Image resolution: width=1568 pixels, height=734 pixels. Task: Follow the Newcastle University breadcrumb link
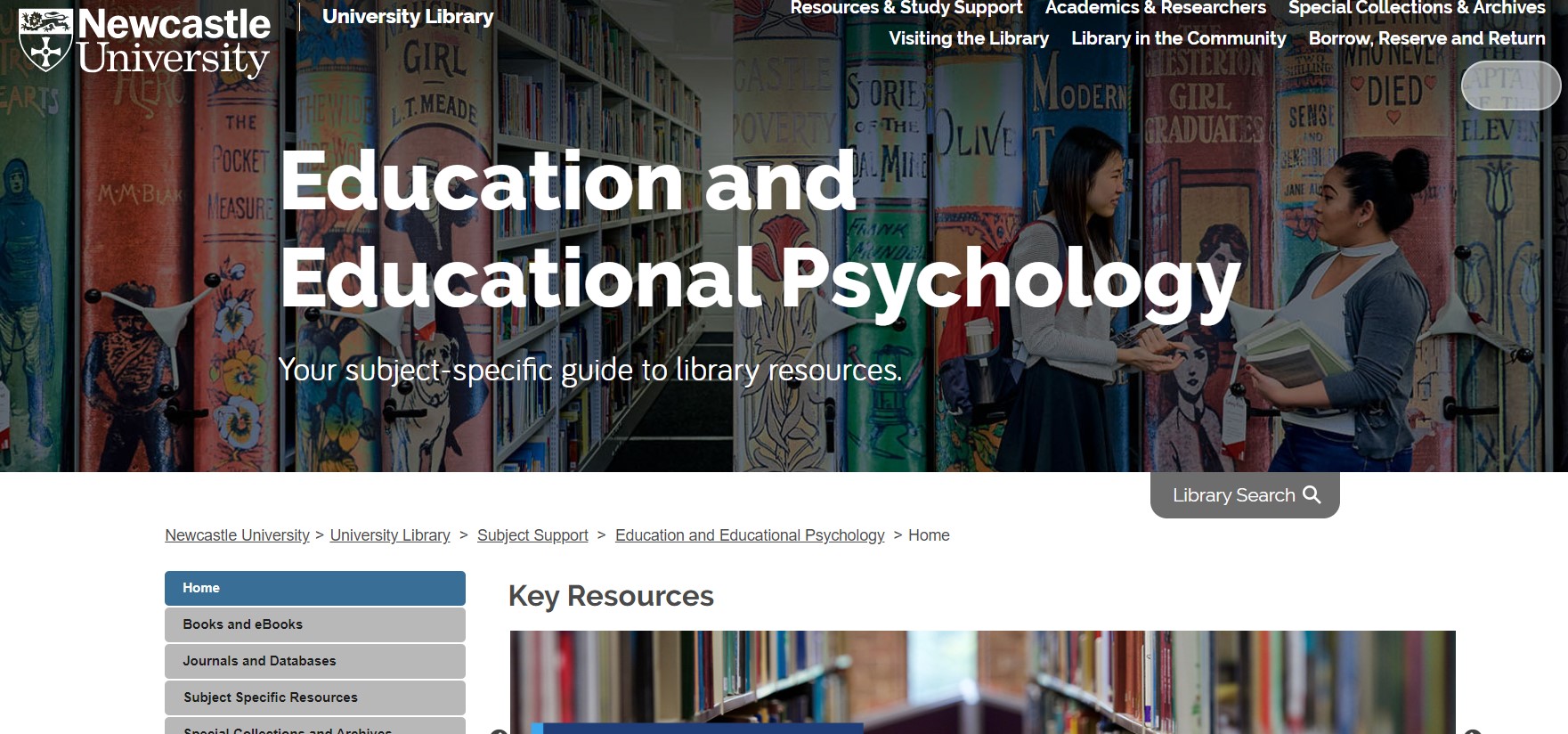(237, 535)
